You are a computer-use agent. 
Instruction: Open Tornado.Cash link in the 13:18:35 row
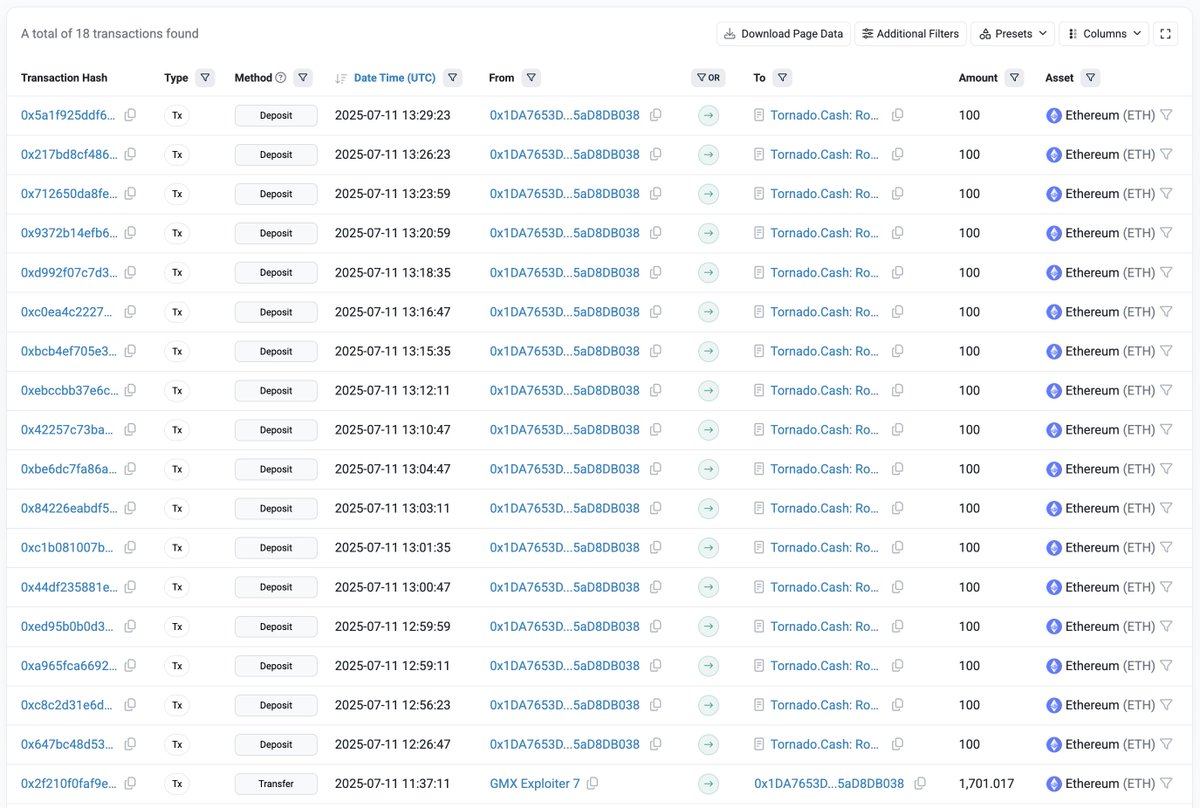pos(825,272)
